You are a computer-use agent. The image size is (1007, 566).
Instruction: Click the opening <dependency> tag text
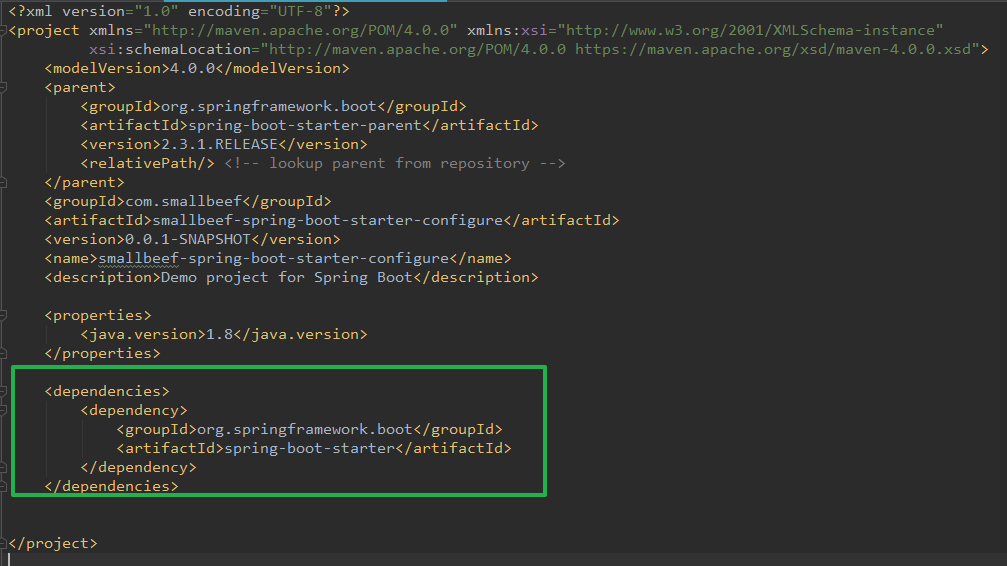tap(134, 411)
